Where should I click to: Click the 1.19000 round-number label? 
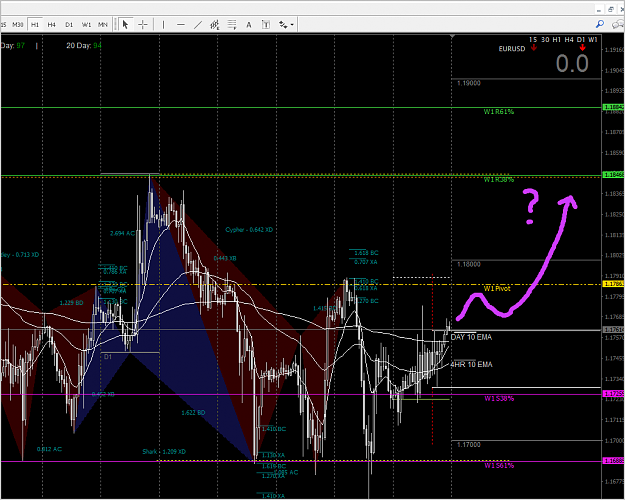pos(469,83)
